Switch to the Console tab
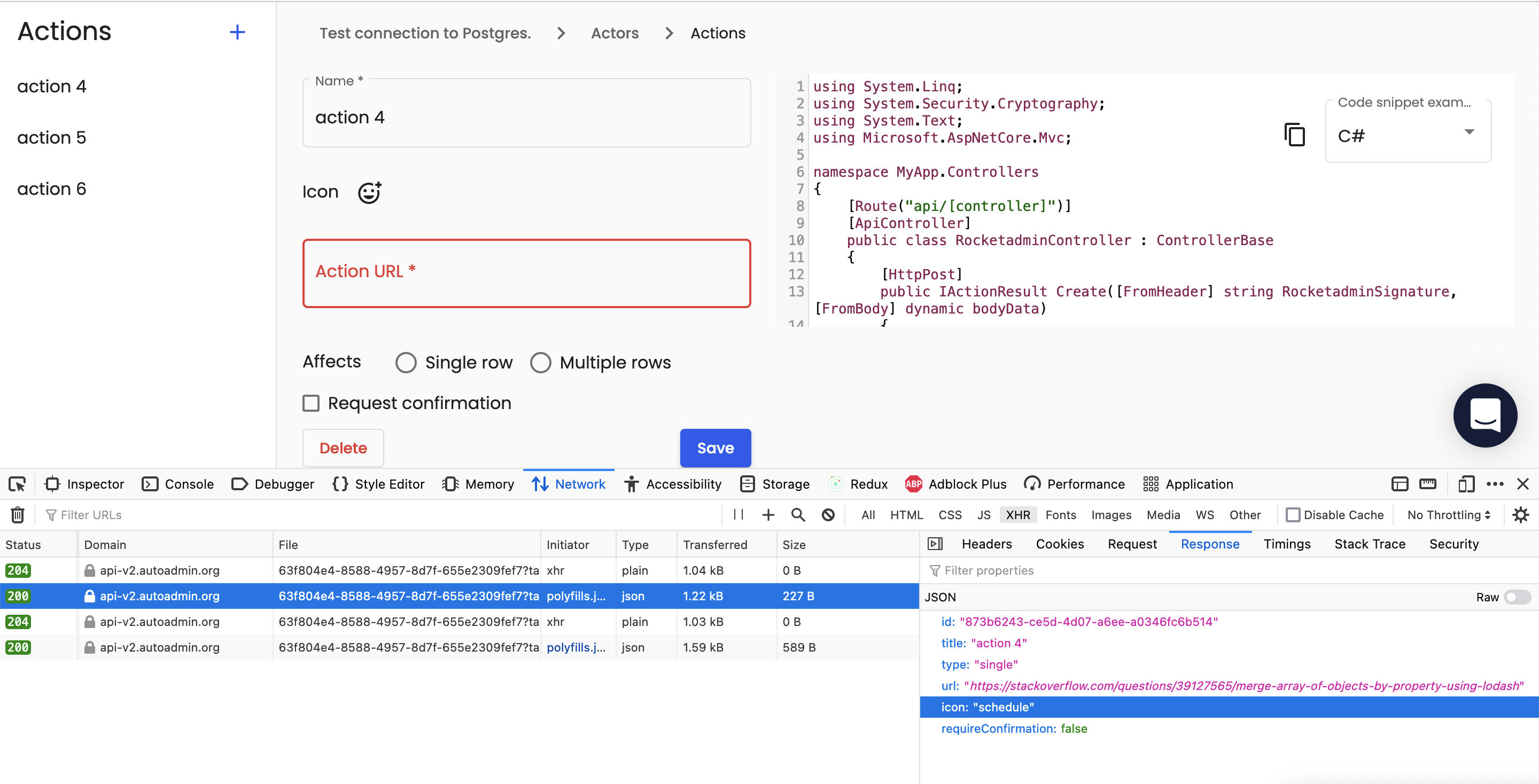The width and height of the screenshot is (1539, 784). 177,484
